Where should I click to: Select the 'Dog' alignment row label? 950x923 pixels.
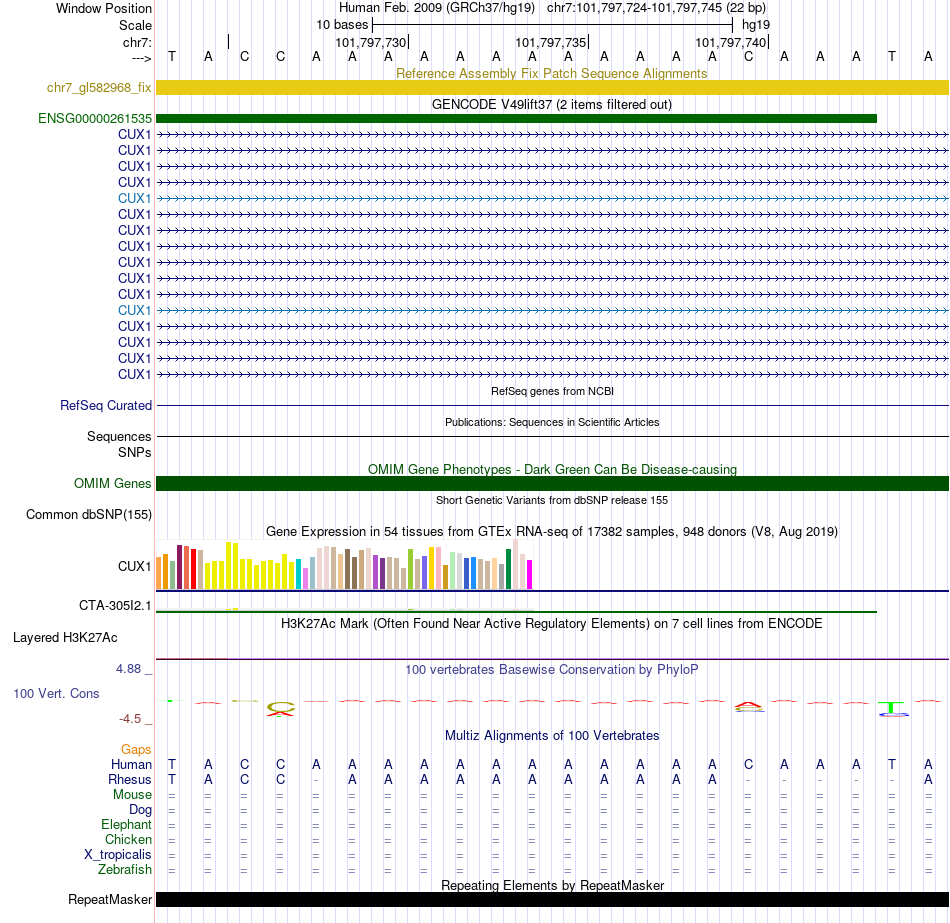[140, 810]
